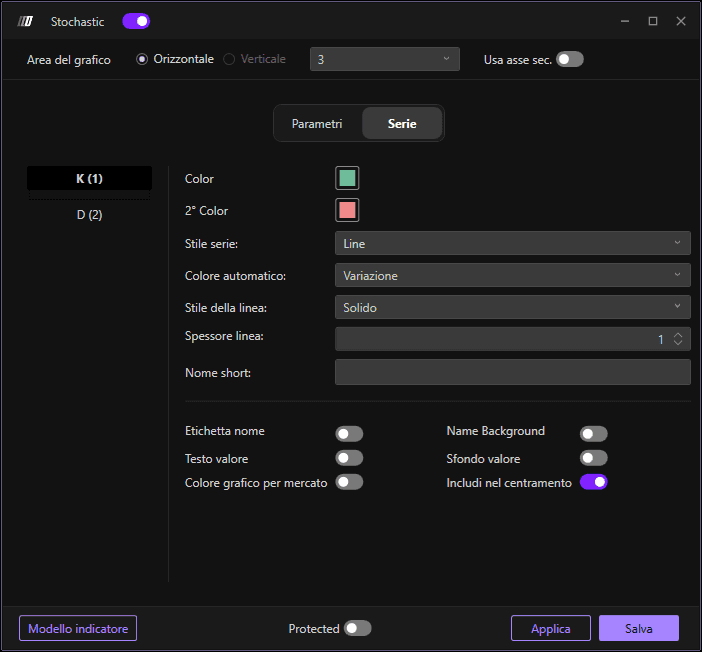Switch to the Serie tab
702x652 pixels.
402,124
